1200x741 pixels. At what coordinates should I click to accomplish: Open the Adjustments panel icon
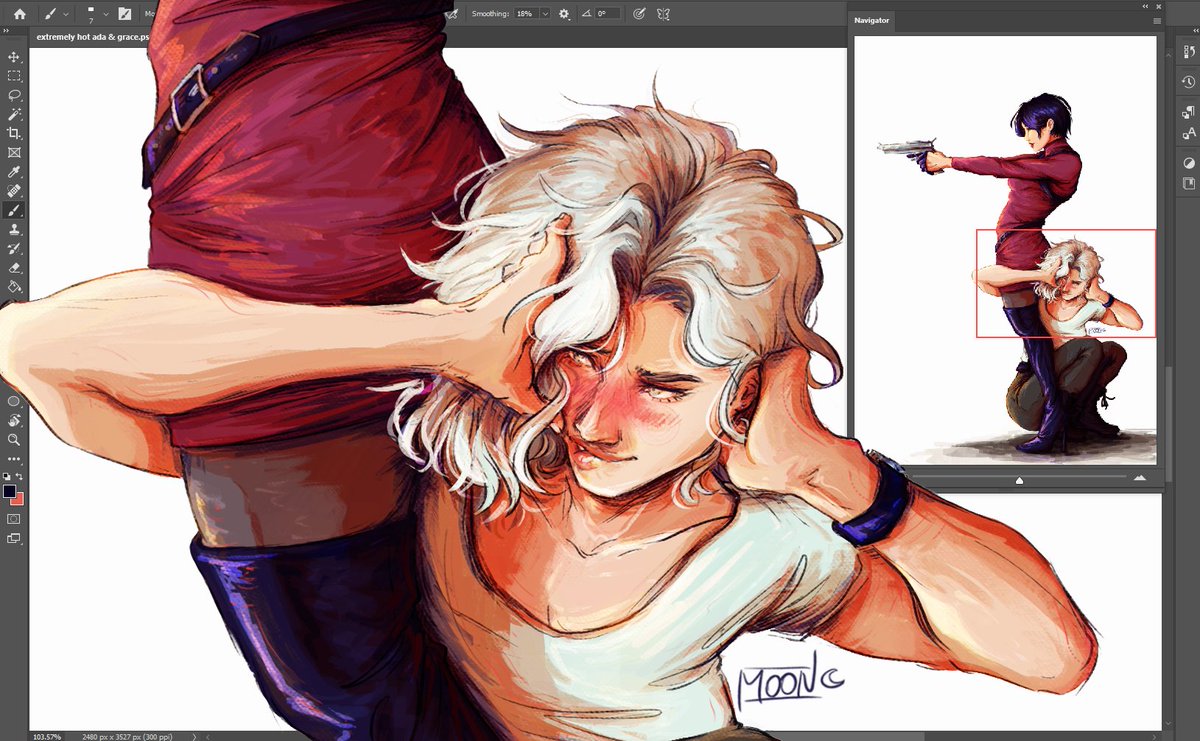click(1189, 163)
